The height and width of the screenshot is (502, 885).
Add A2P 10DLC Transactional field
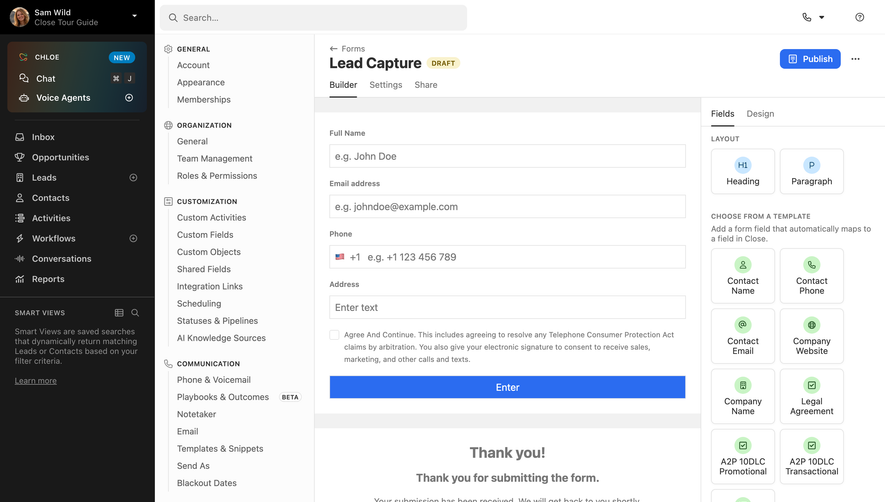(x=812, y=457)
